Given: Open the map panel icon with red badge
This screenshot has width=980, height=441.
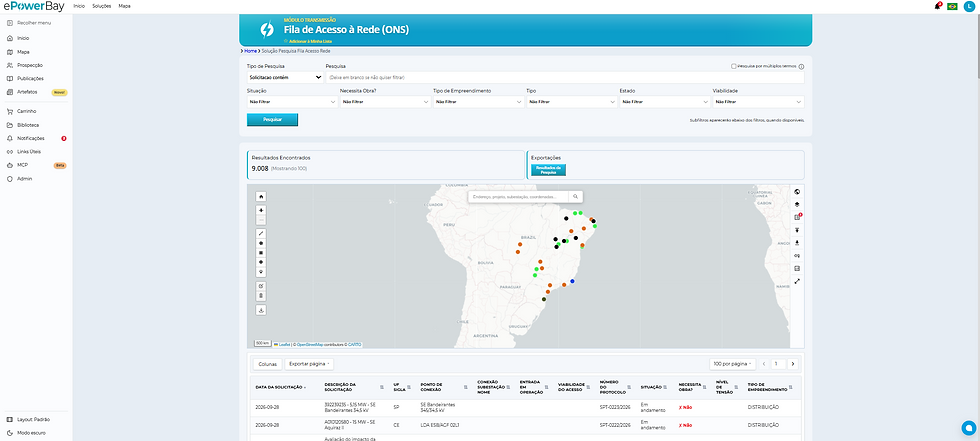Looking at the screenshot, I should pos(798,217).
